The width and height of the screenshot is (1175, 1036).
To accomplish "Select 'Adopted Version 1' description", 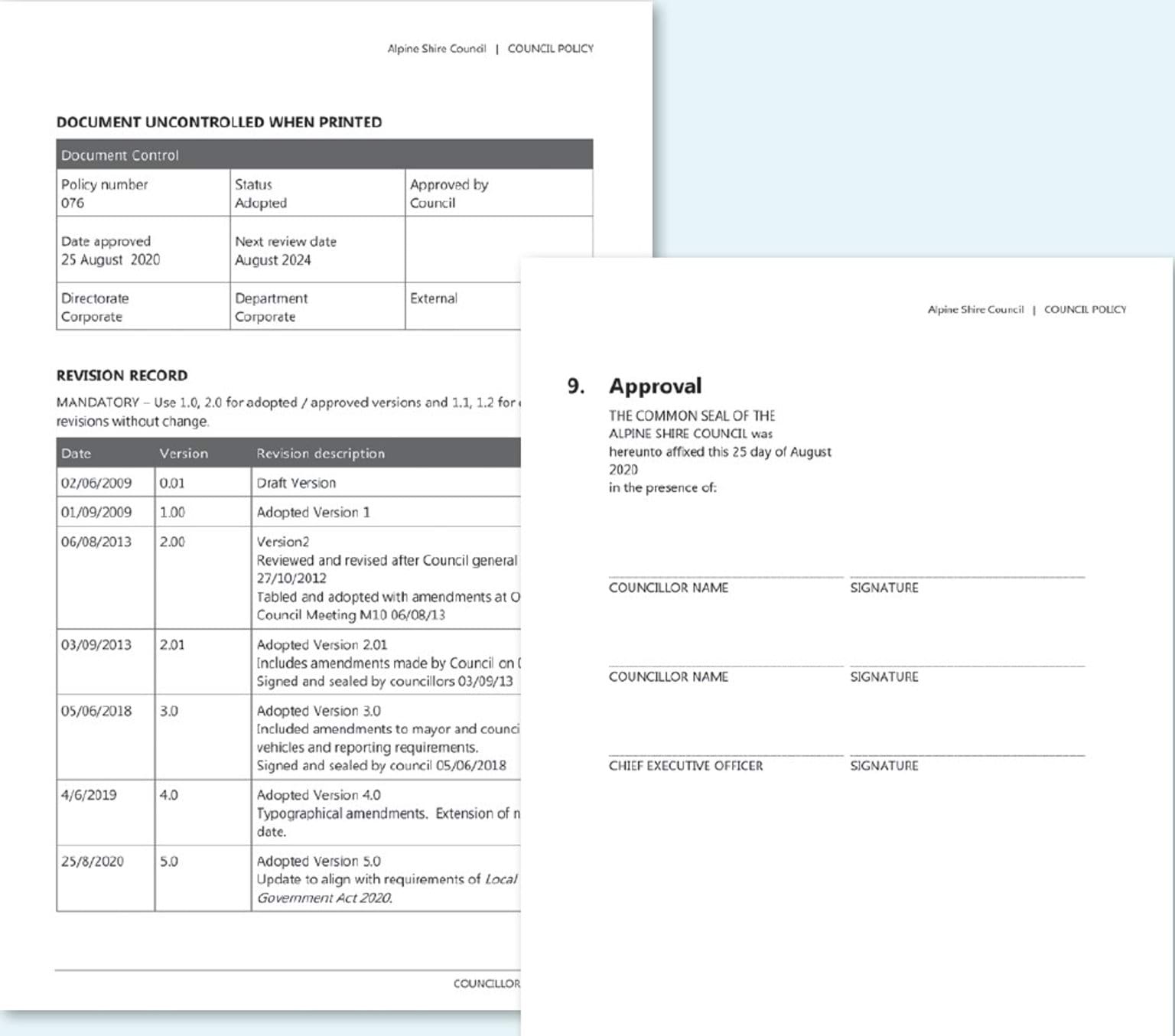I will point(313,512).
